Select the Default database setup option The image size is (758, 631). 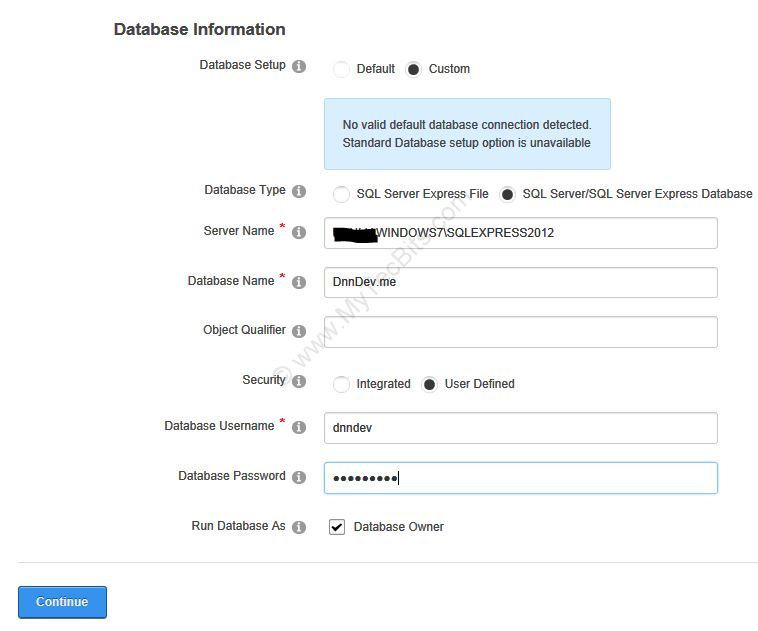(341, 69)
